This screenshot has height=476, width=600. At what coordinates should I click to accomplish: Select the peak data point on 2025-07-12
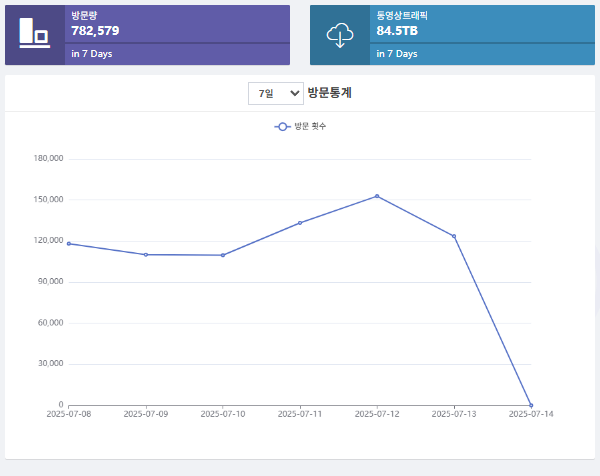[377, 196]
